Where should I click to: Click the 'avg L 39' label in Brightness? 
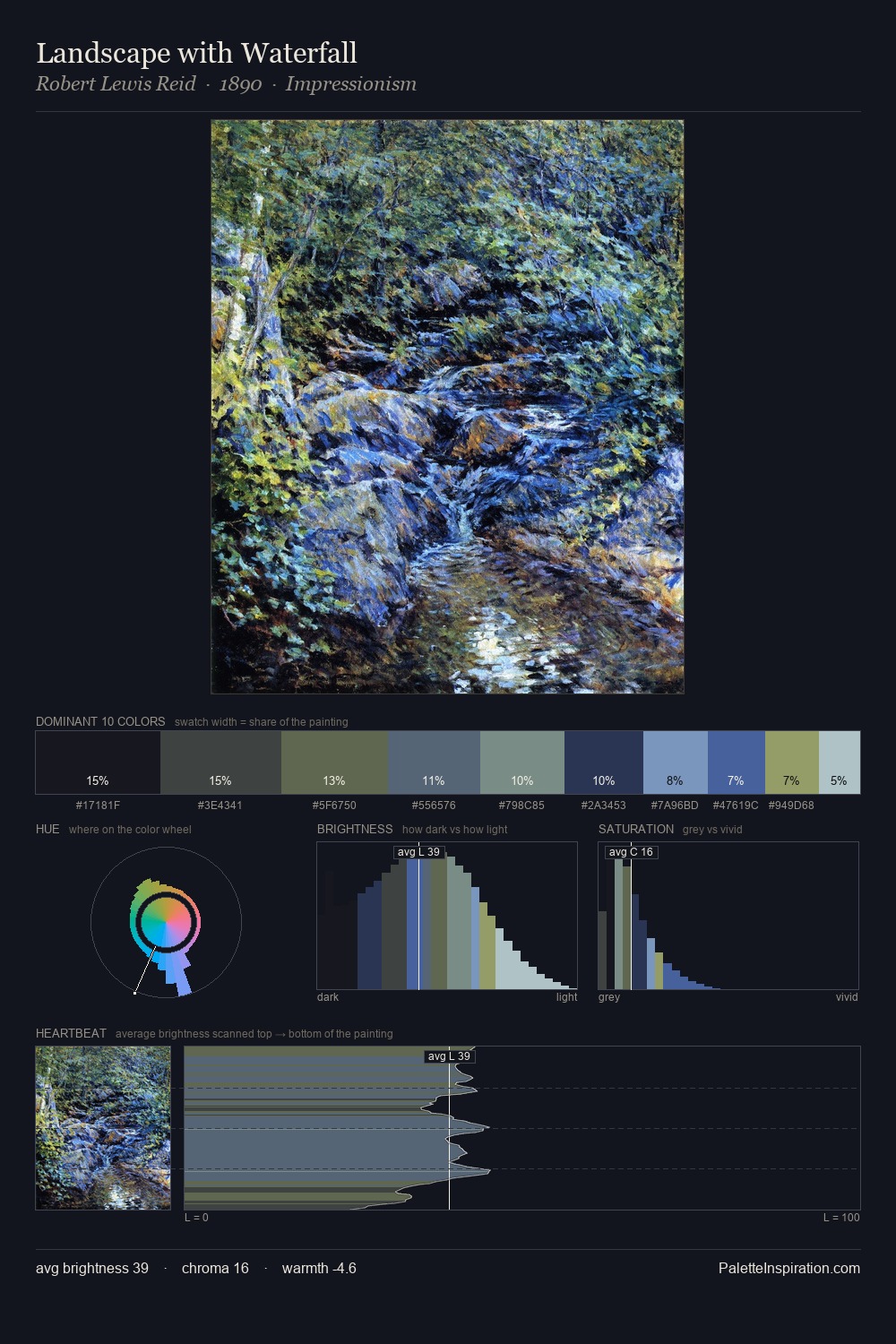pyautogui.click(x=418, y=852)
